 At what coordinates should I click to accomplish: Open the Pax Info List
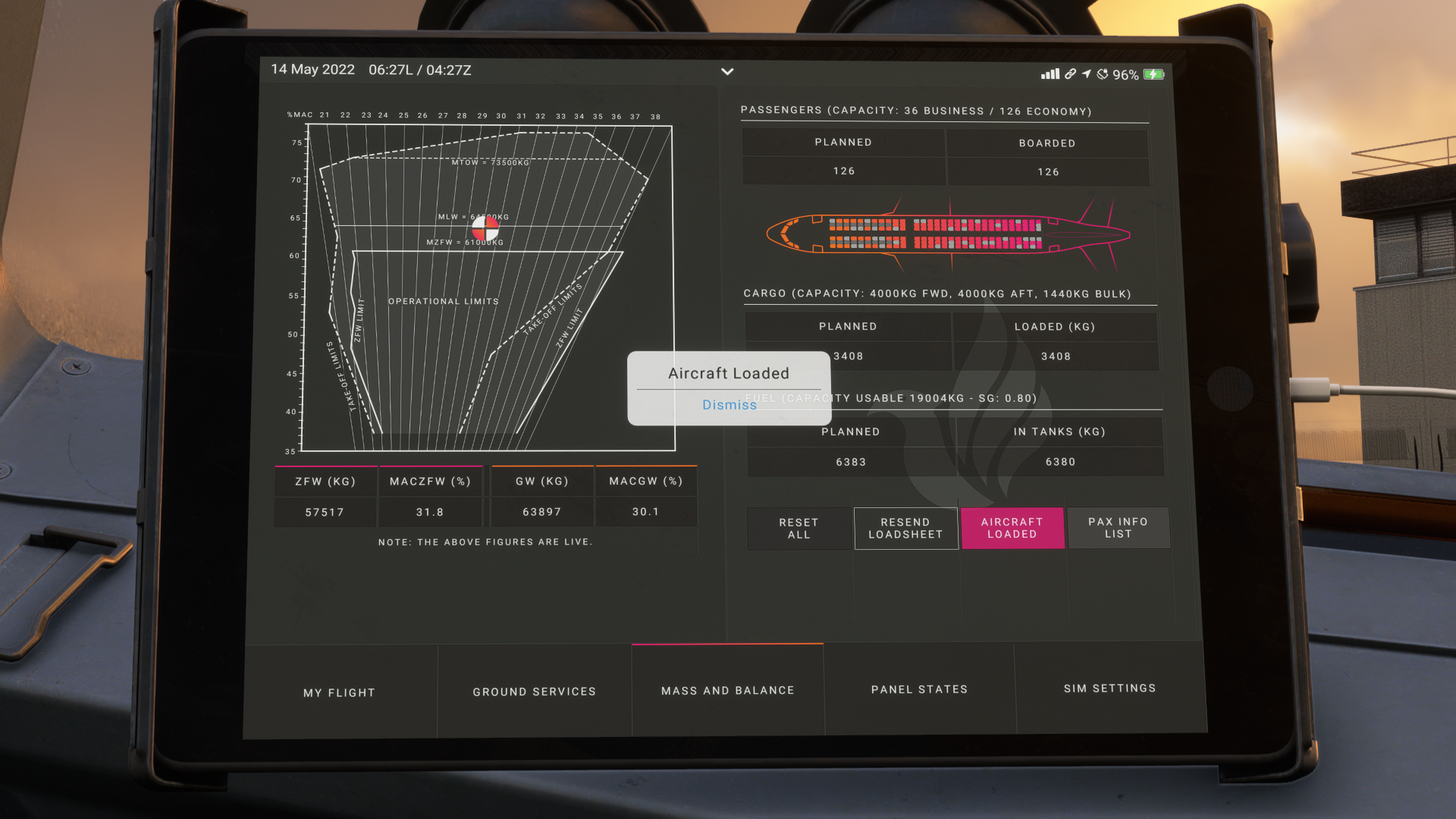[1118, 528]
